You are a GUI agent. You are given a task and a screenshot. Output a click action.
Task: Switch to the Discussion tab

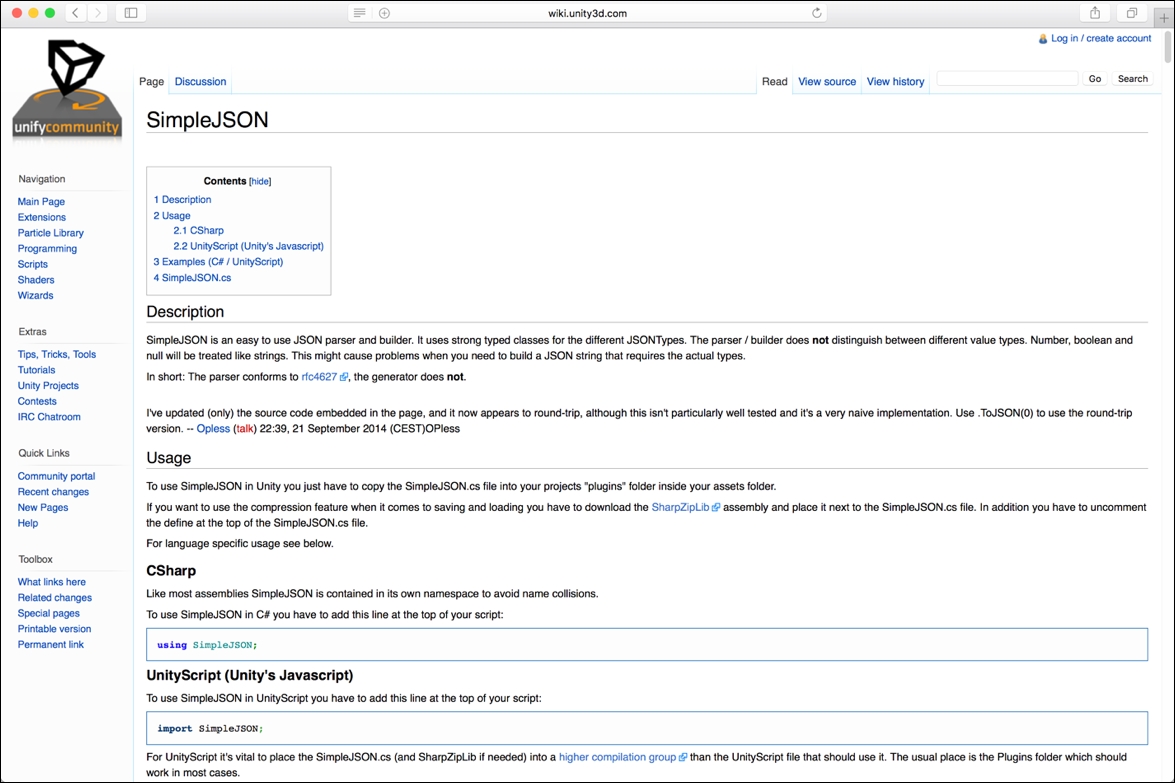coord(200,82)
